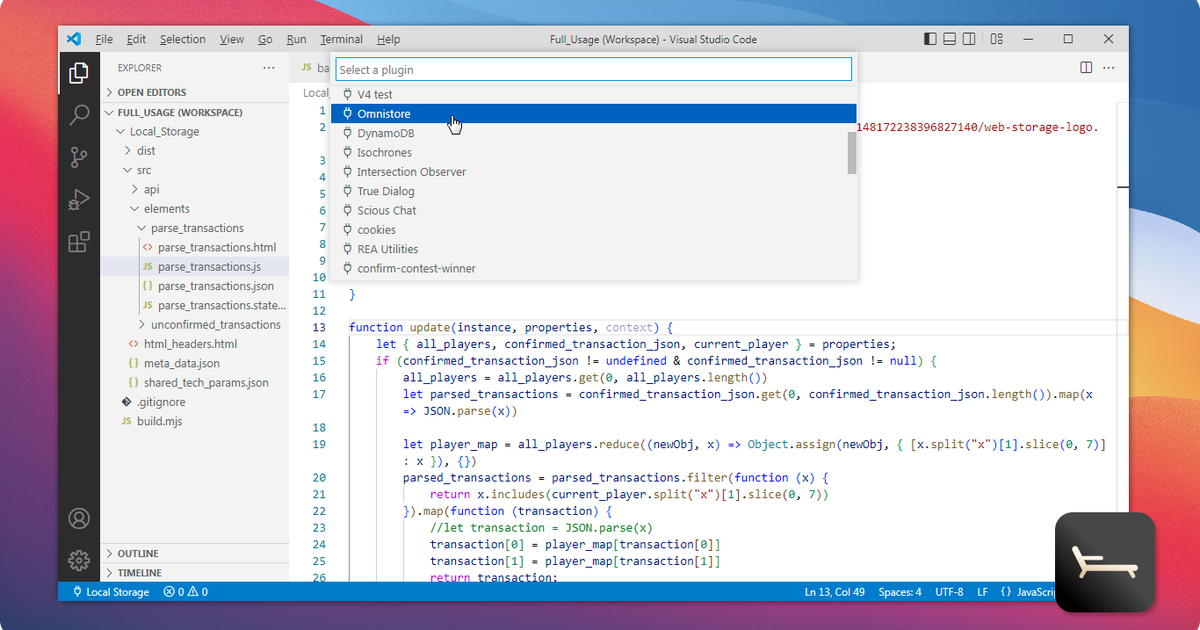Click the Select a plugin input field
Screen dimensions: 1200x630
[593, 70]
